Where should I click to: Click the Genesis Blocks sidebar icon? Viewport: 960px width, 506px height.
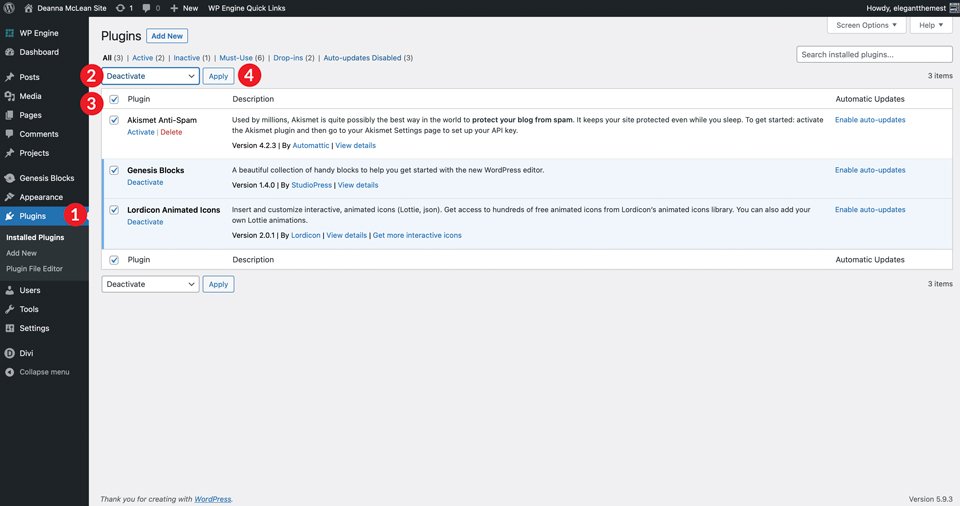[9, 178]
